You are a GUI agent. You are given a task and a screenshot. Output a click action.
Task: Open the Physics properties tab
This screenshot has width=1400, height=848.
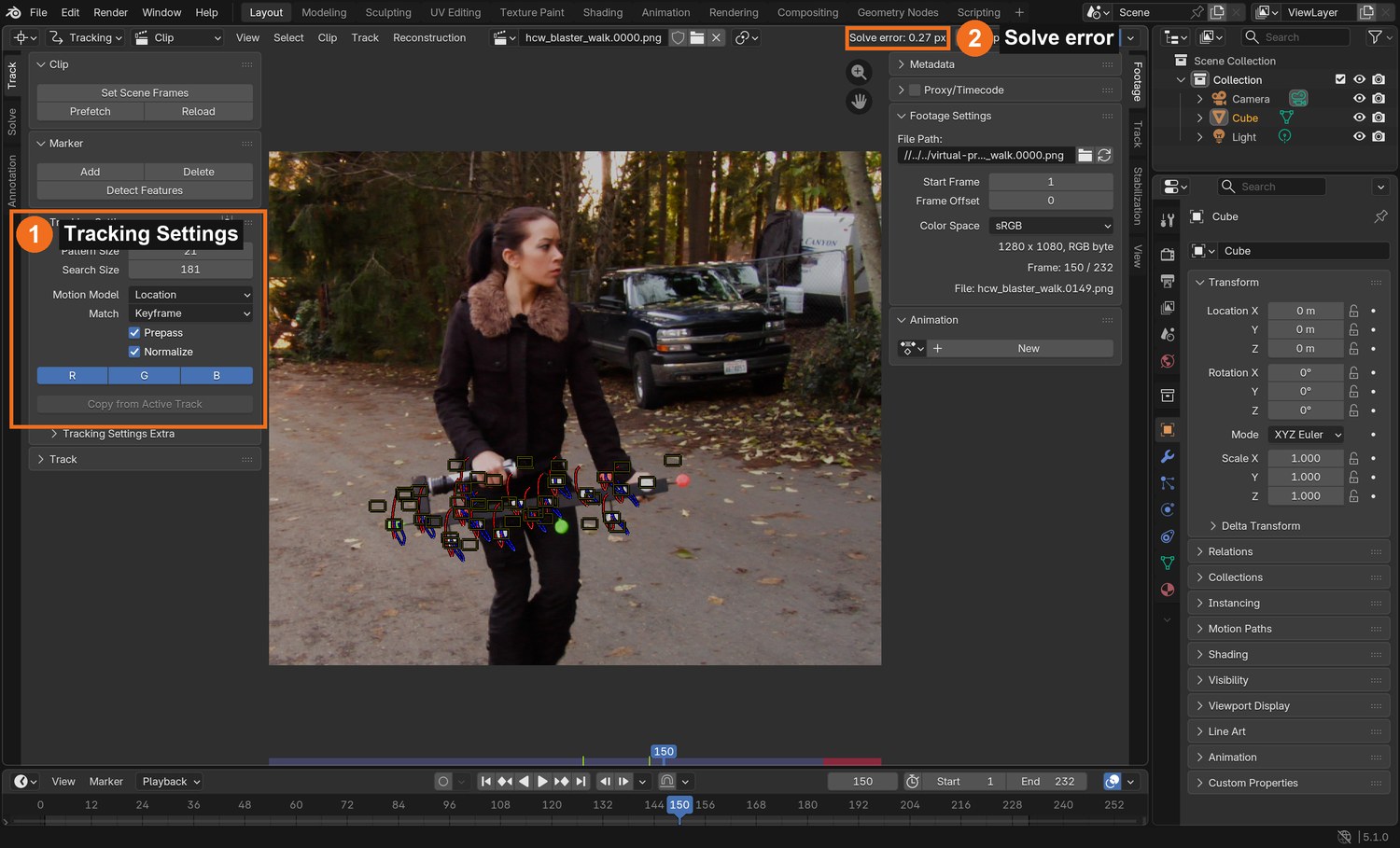(x=1168, y=509)
